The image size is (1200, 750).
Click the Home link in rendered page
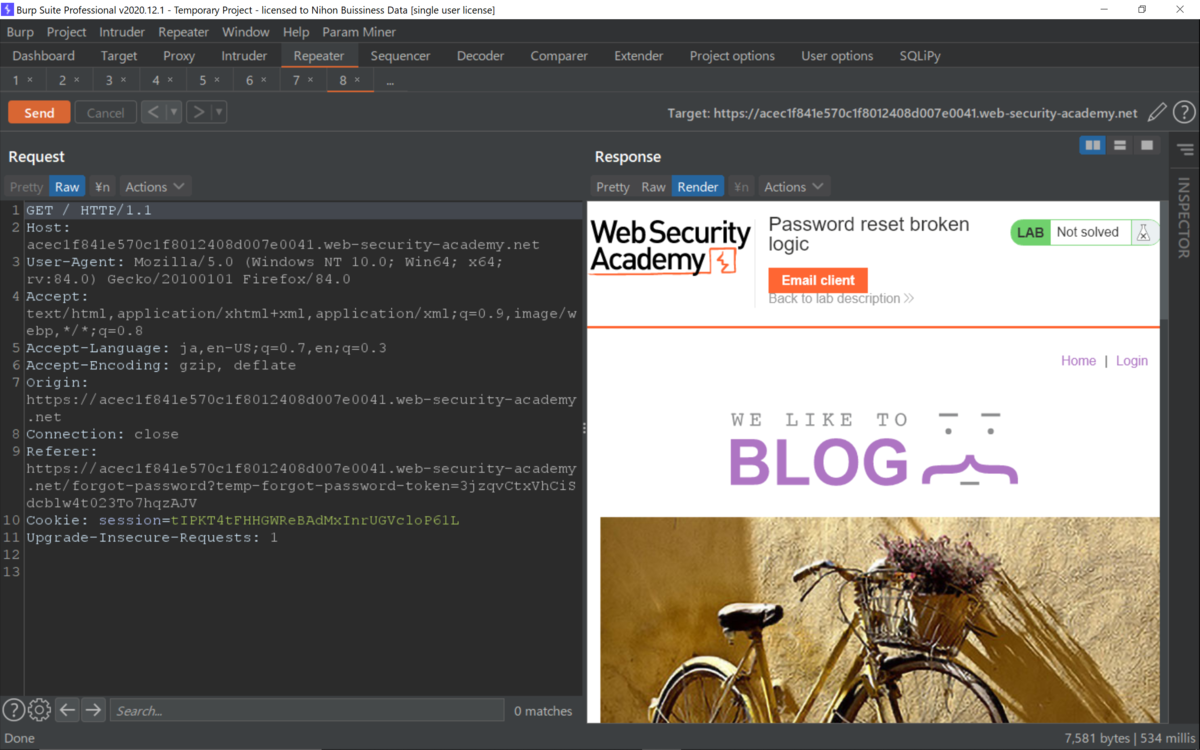click(1078, 361)
